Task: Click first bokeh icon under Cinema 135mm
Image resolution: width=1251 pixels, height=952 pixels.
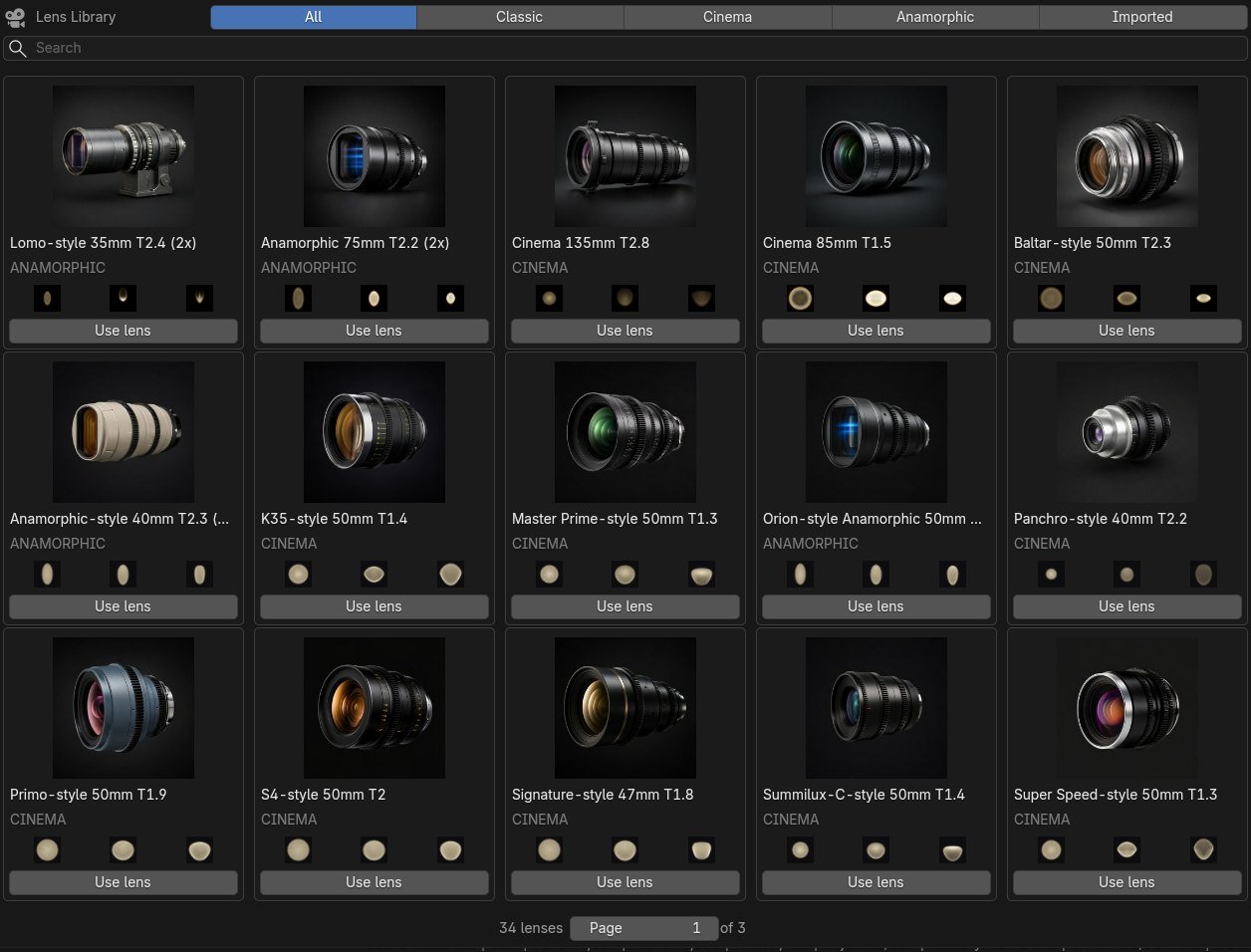Action: [x=549, y=298]
